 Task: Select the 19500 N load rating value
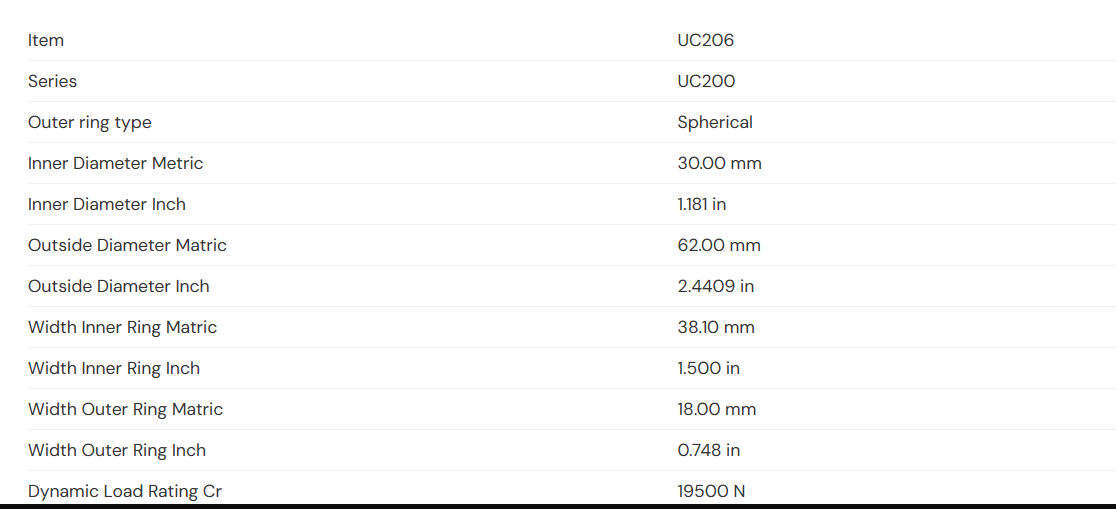pos(711,491)
